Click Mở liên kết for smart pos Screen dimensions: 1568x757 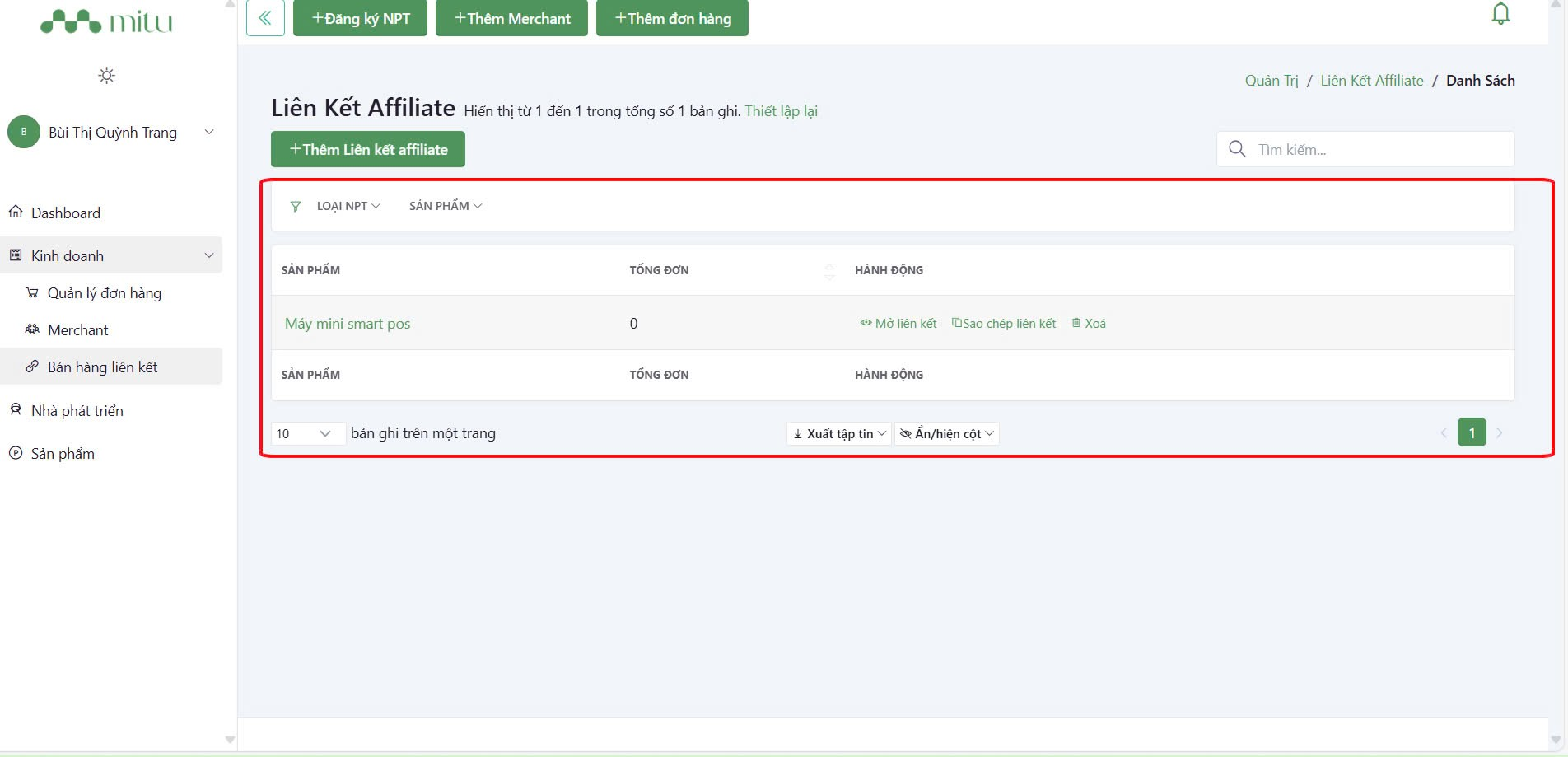tap(898, 324)
